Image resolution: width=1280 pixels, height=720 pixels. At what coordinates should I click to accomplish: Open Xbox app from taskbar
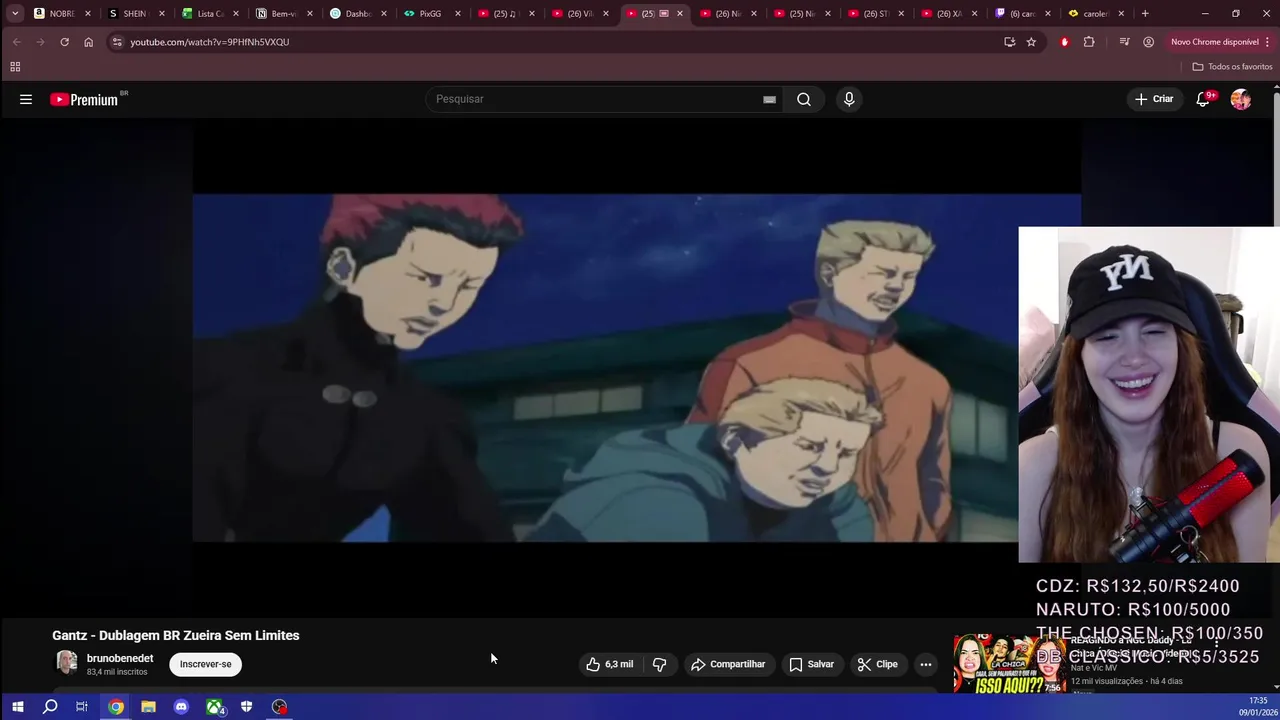pyautogui.click(x=214, y=707)
